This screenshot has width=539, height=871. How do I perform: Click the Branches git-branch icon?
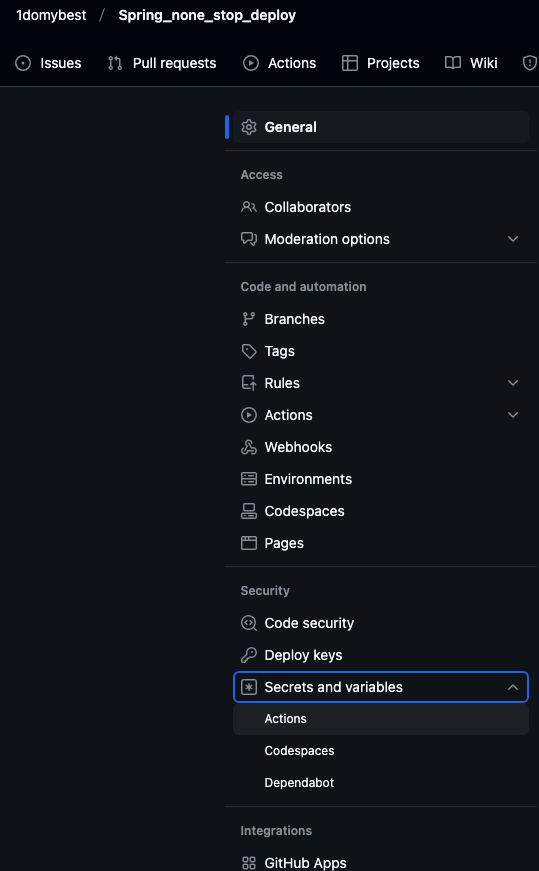(x=248, y=319)
